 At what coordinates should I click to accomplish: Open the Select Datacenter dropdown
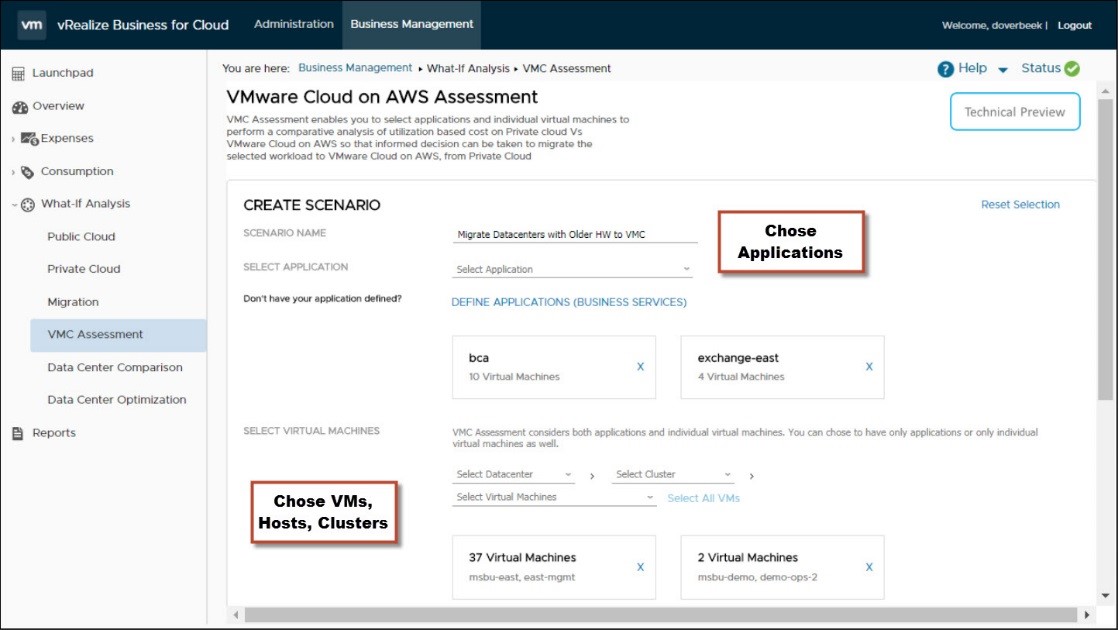point(513,474)
